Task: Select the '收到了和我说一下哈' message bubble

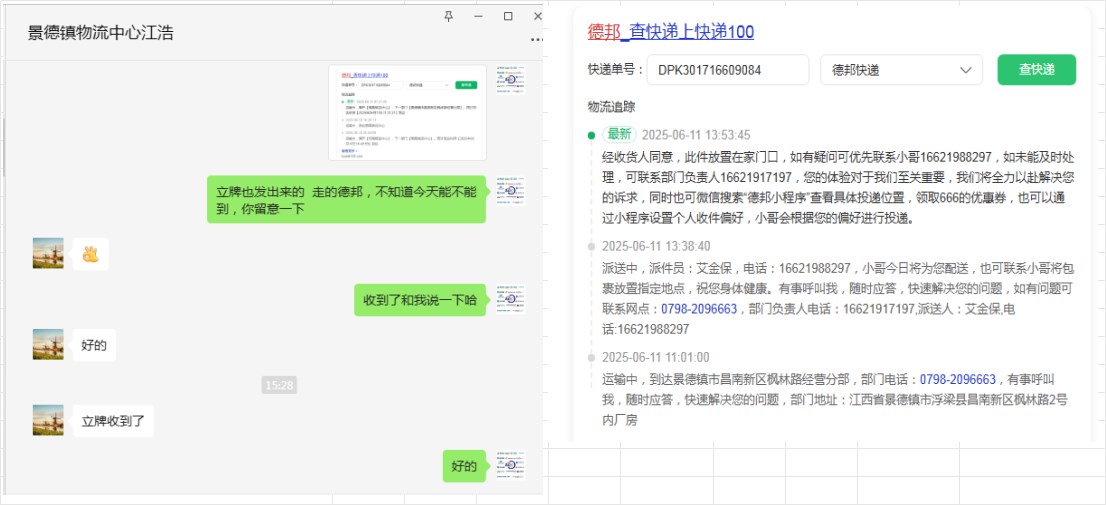Action: coord(420,300)
